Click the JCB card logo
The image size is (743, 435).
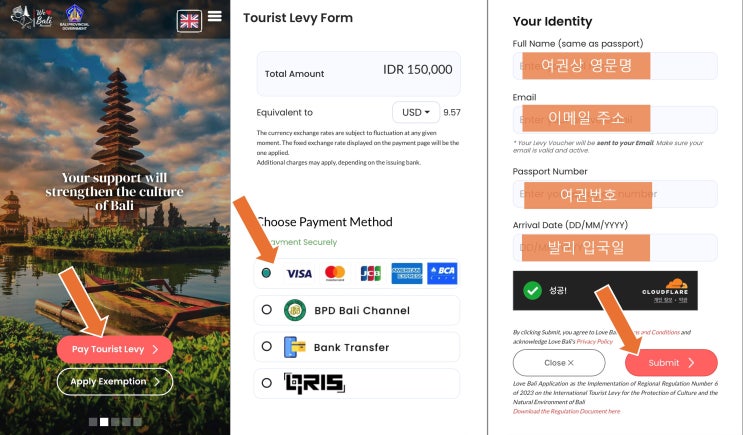point(371,273)
